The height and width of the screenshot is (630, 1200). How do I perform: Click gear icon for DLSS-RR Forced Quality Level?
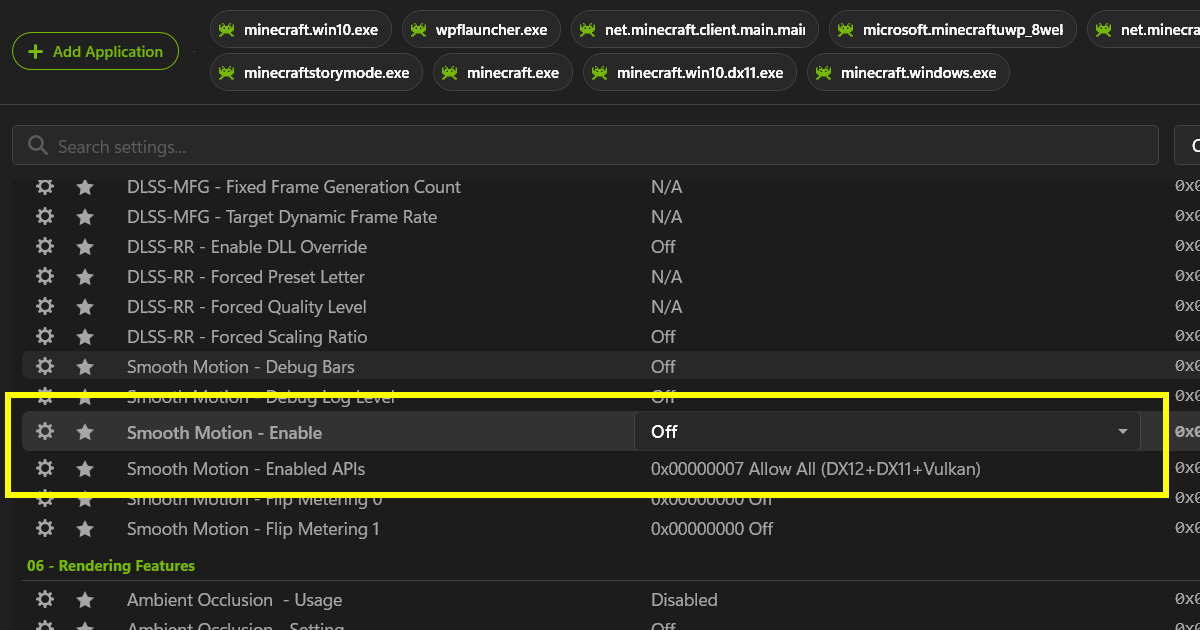click(45, 307)
